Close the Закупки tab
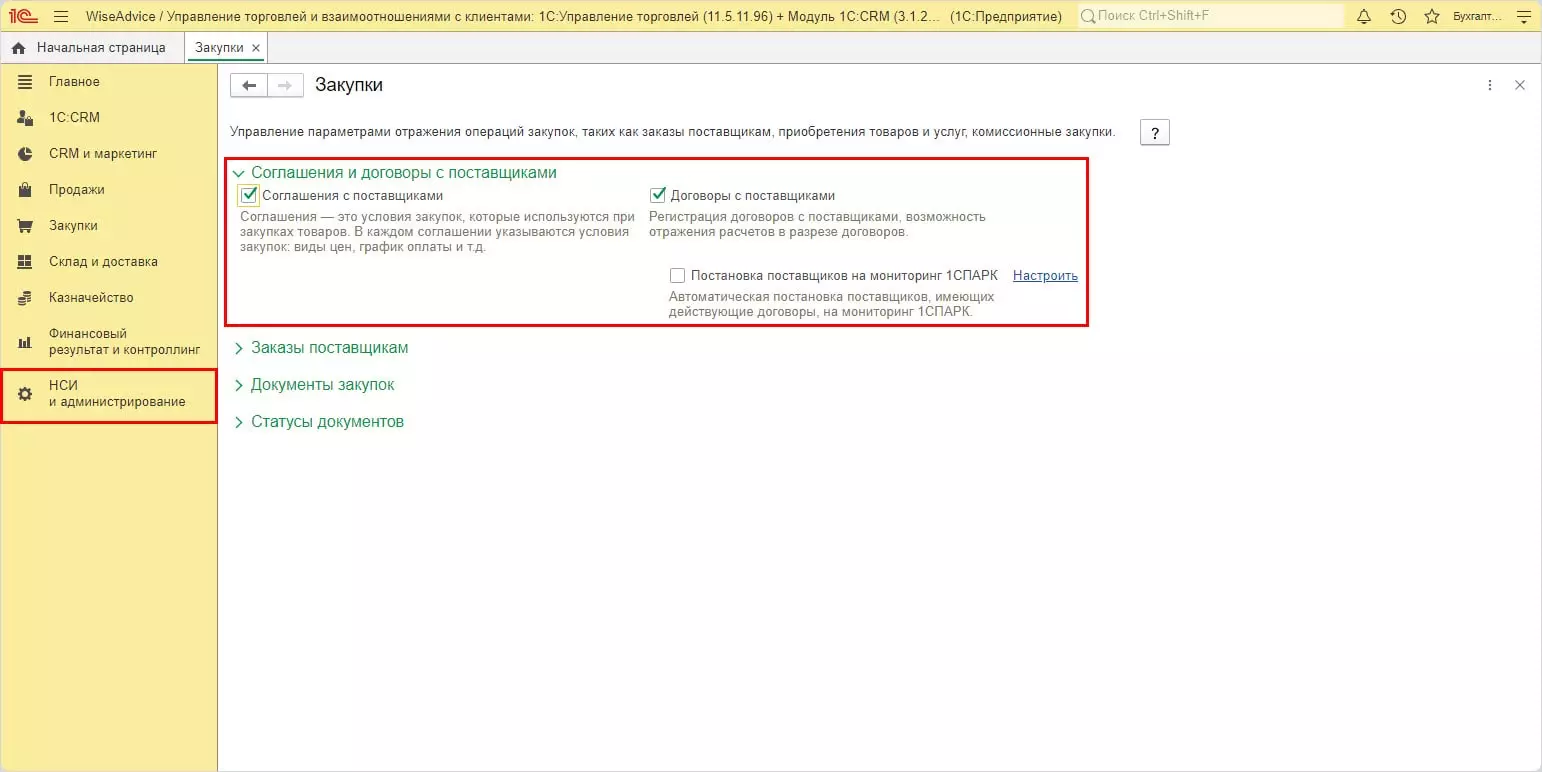 click(x=256, y=48)
